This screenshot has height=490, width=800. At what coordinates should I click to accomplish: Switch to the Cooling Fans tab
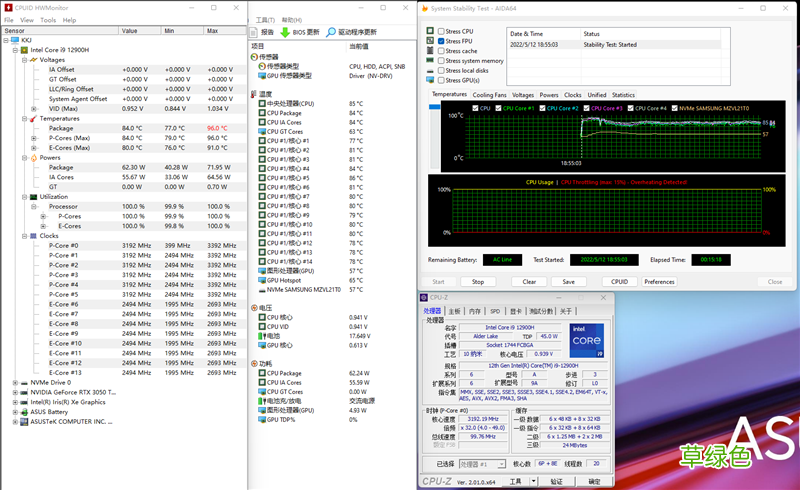[490, 95]
